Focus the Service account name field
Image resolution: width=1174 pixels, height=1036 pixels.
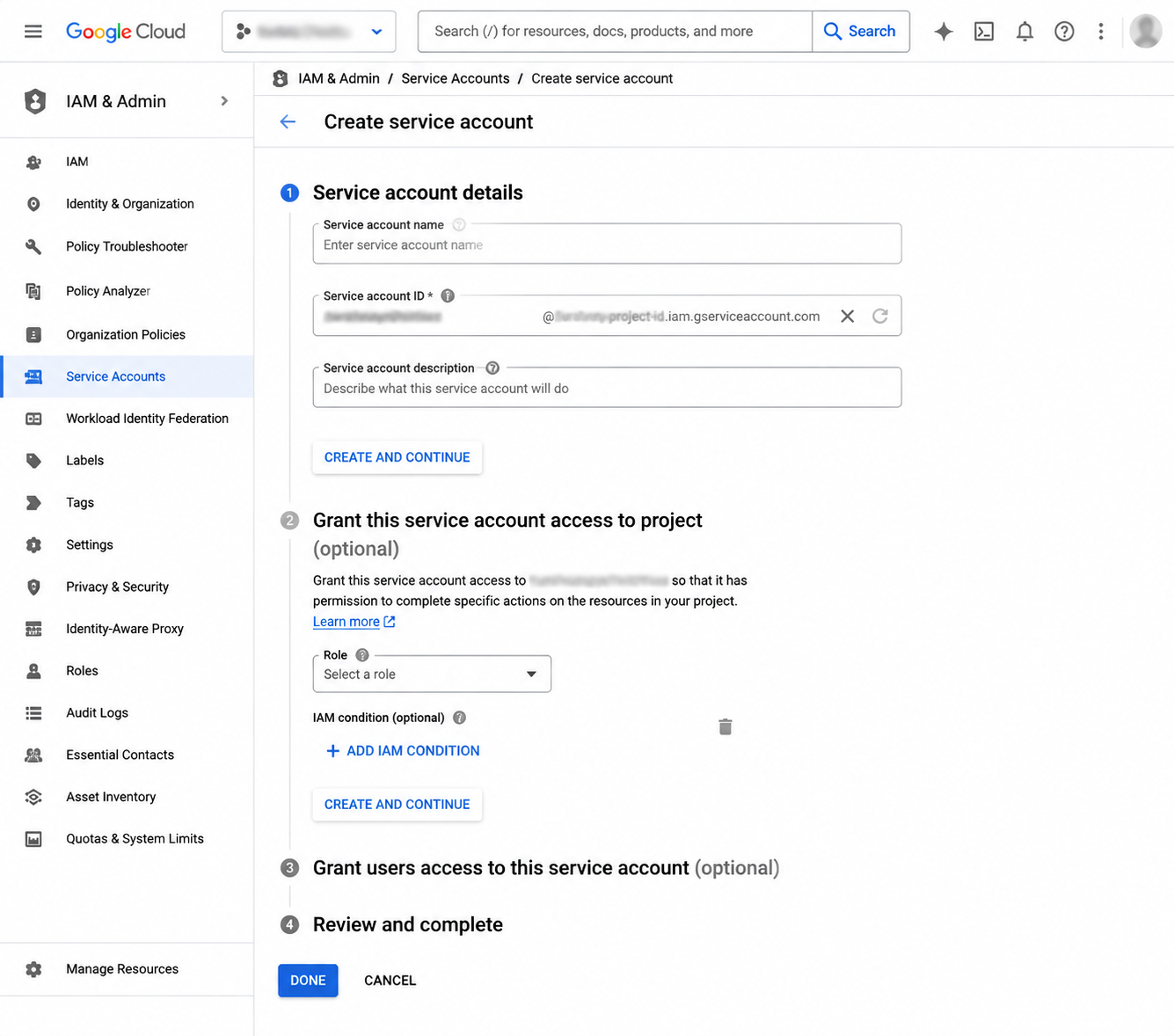click(607, 244)
